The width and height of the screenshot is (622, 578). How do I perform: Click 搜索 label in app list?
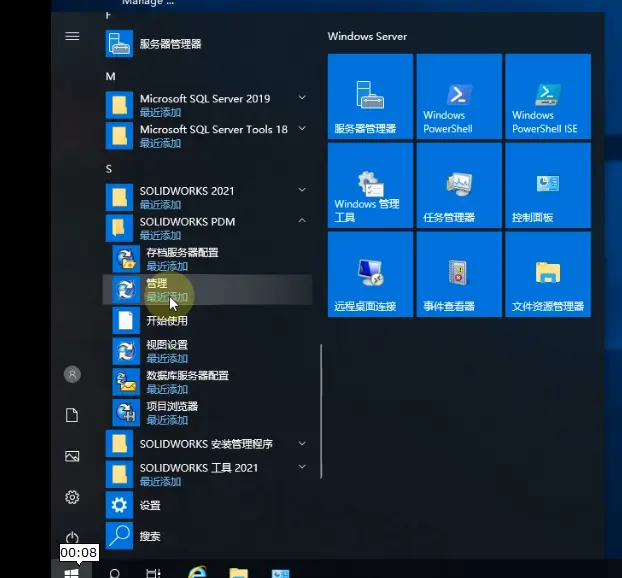click(x=150, y=536)
